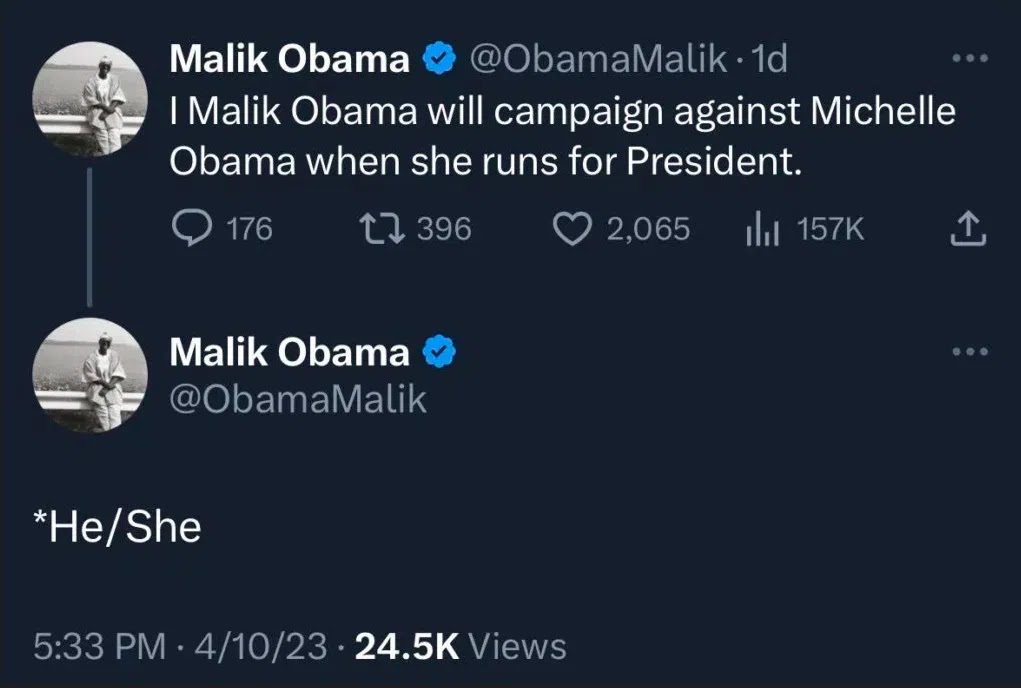Open the top tweet's 1d timestamp
This screenshot has width=1021, height=688.
tap(769, 61)
